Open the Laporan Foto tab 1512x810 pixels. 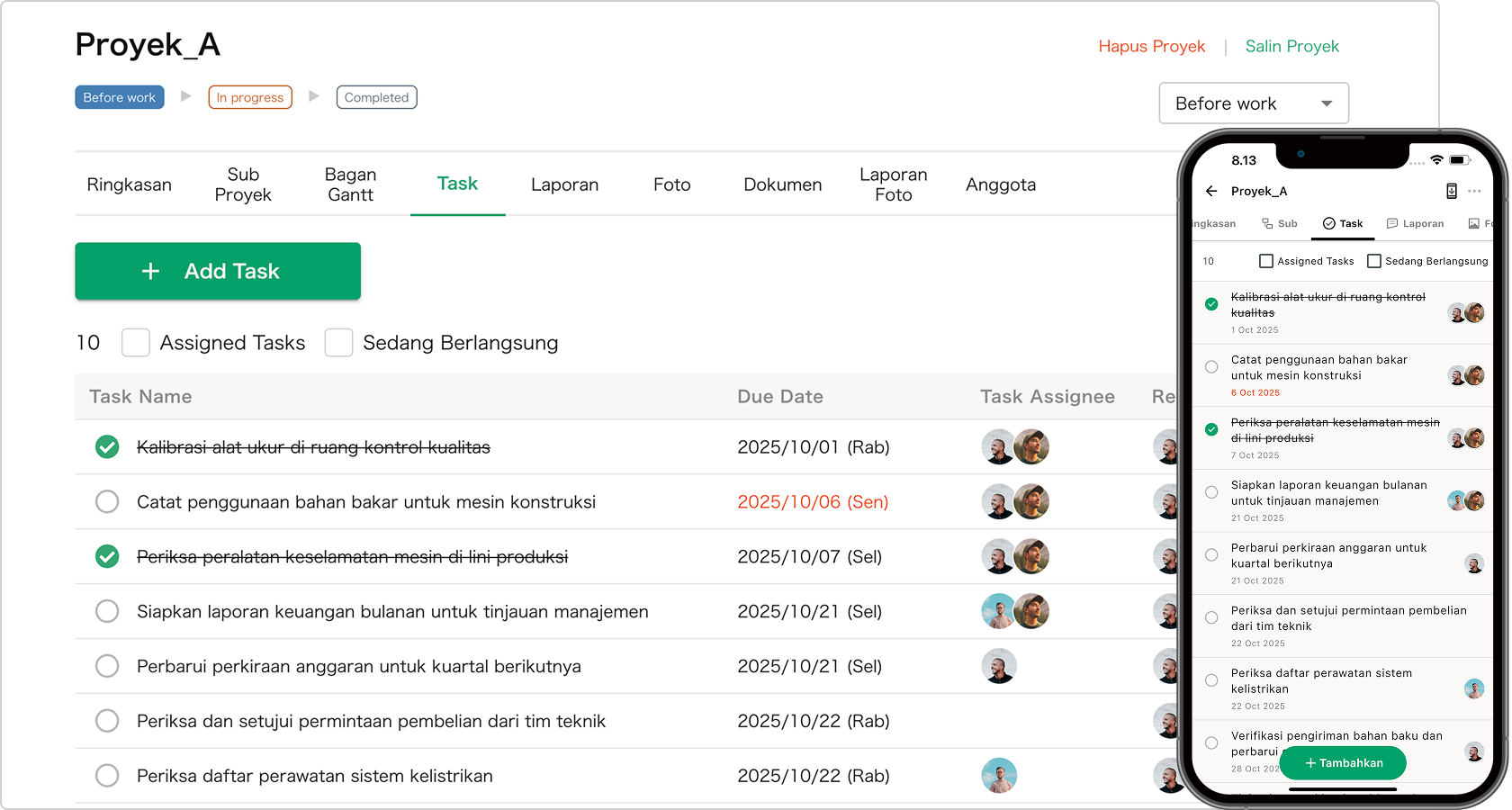coord(893,184)
